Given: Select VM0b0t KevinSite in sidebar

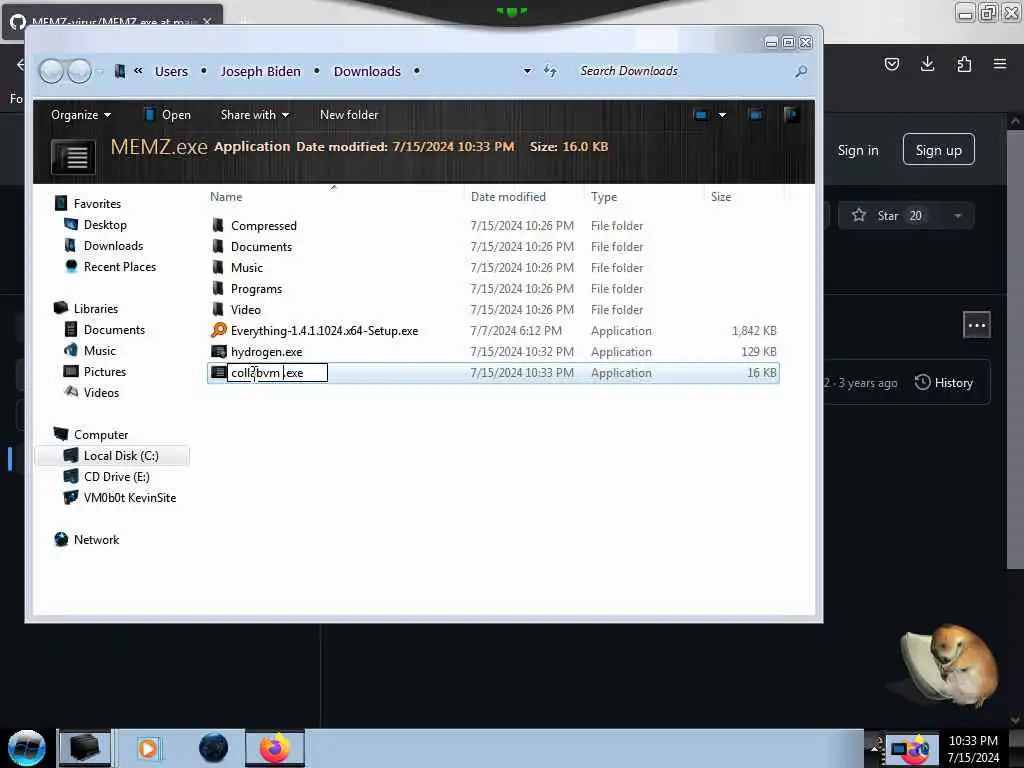Looking at the screenshot, I should coord(129,498).
